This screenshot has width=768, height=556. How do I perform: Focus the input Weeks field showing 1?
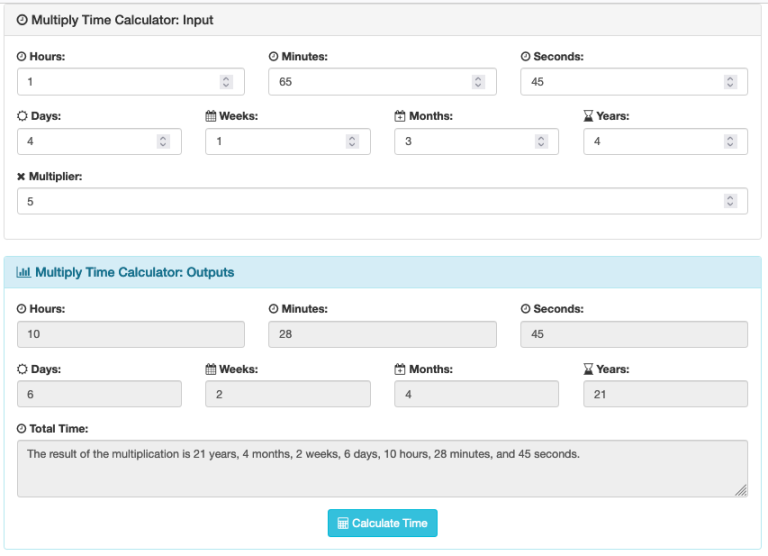(x=288, y=142)
